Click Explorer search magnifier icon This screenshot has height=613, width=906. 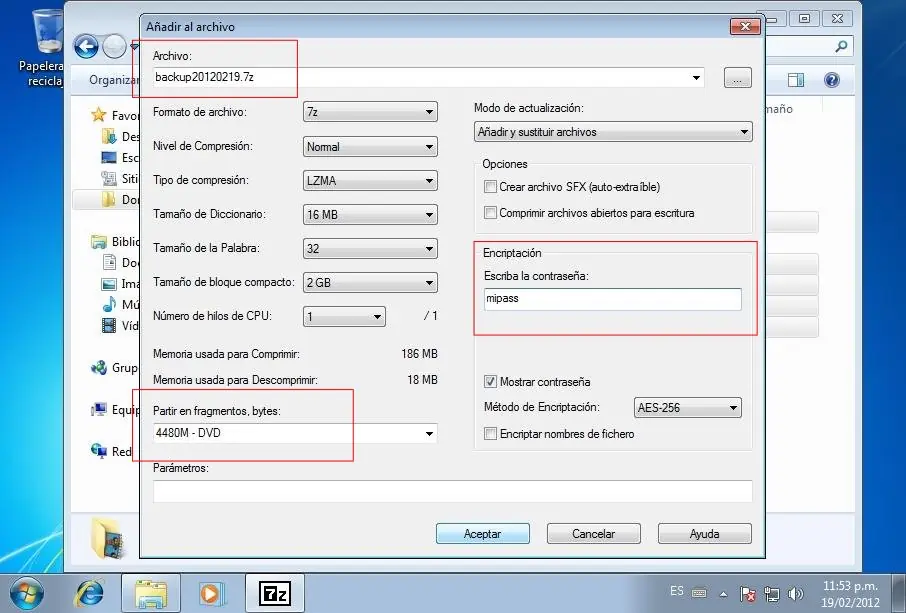(841, 46)
